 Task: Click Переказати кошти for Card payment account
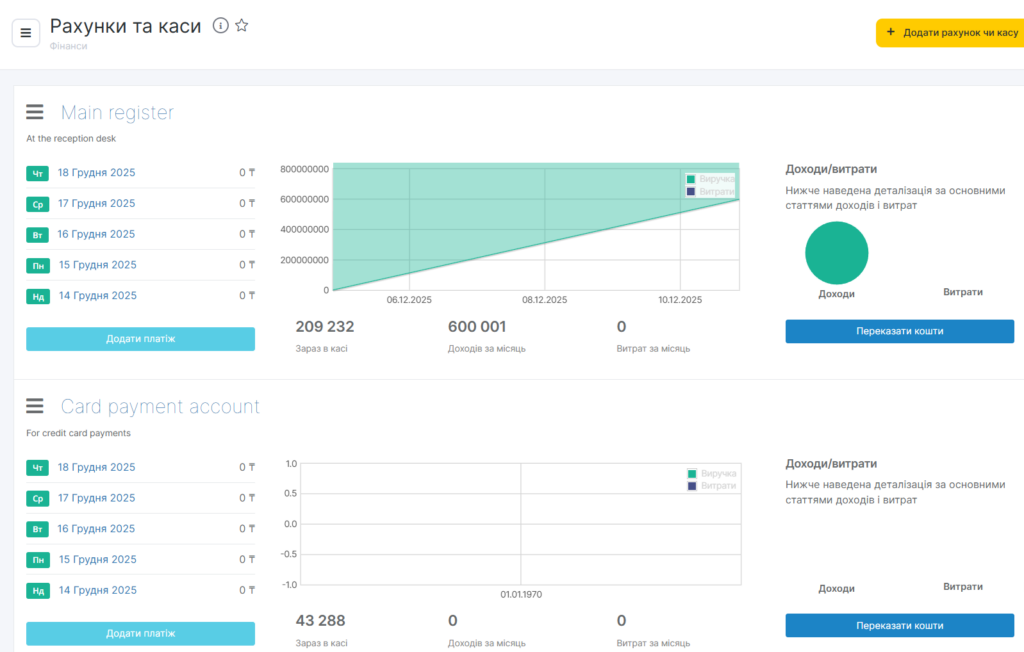pos(899,626)
